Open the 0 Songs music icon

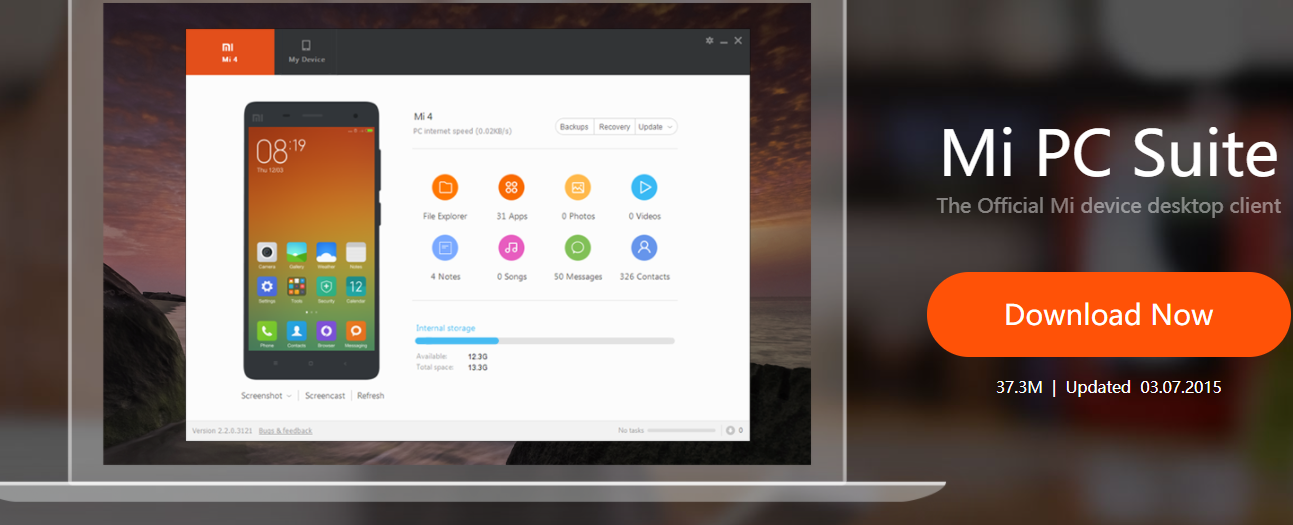[x=511, y=247]
